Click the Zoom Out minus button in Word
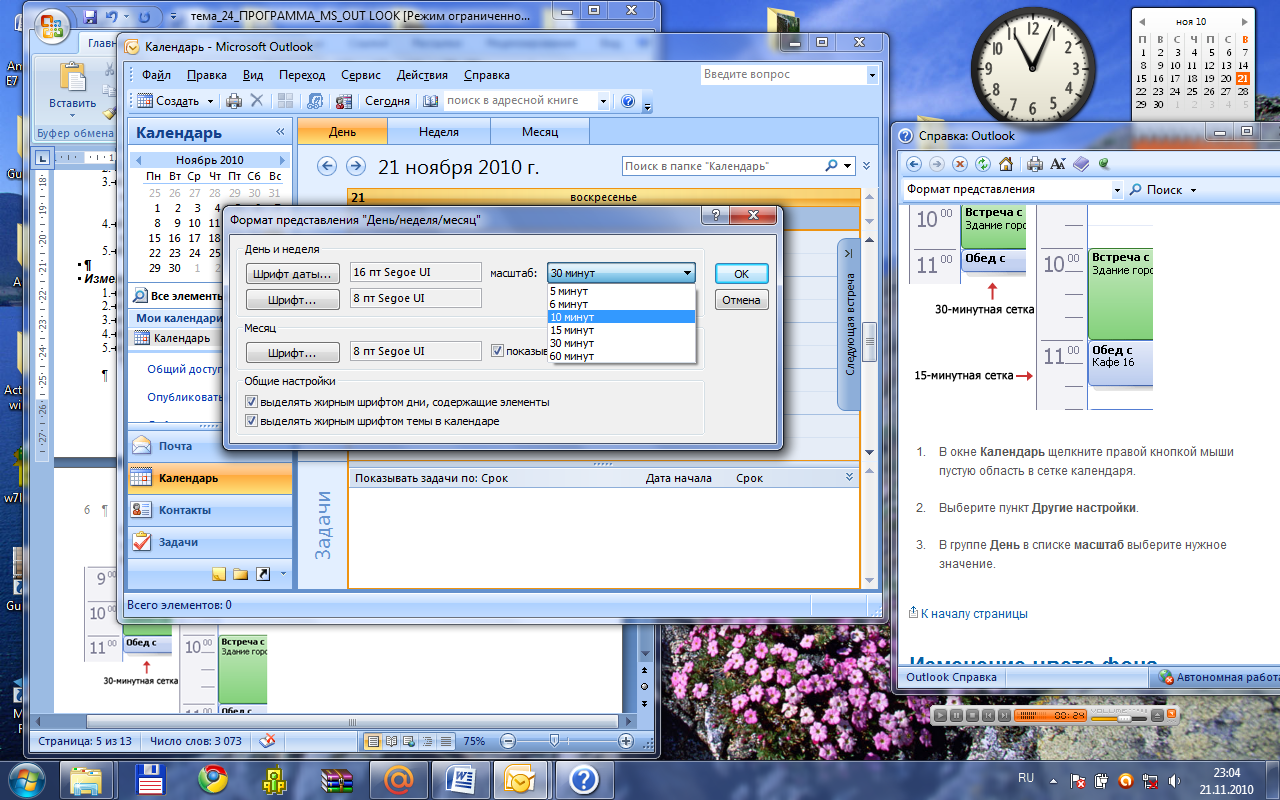Viewport: 1280px width, 800px height. [508, 741]
